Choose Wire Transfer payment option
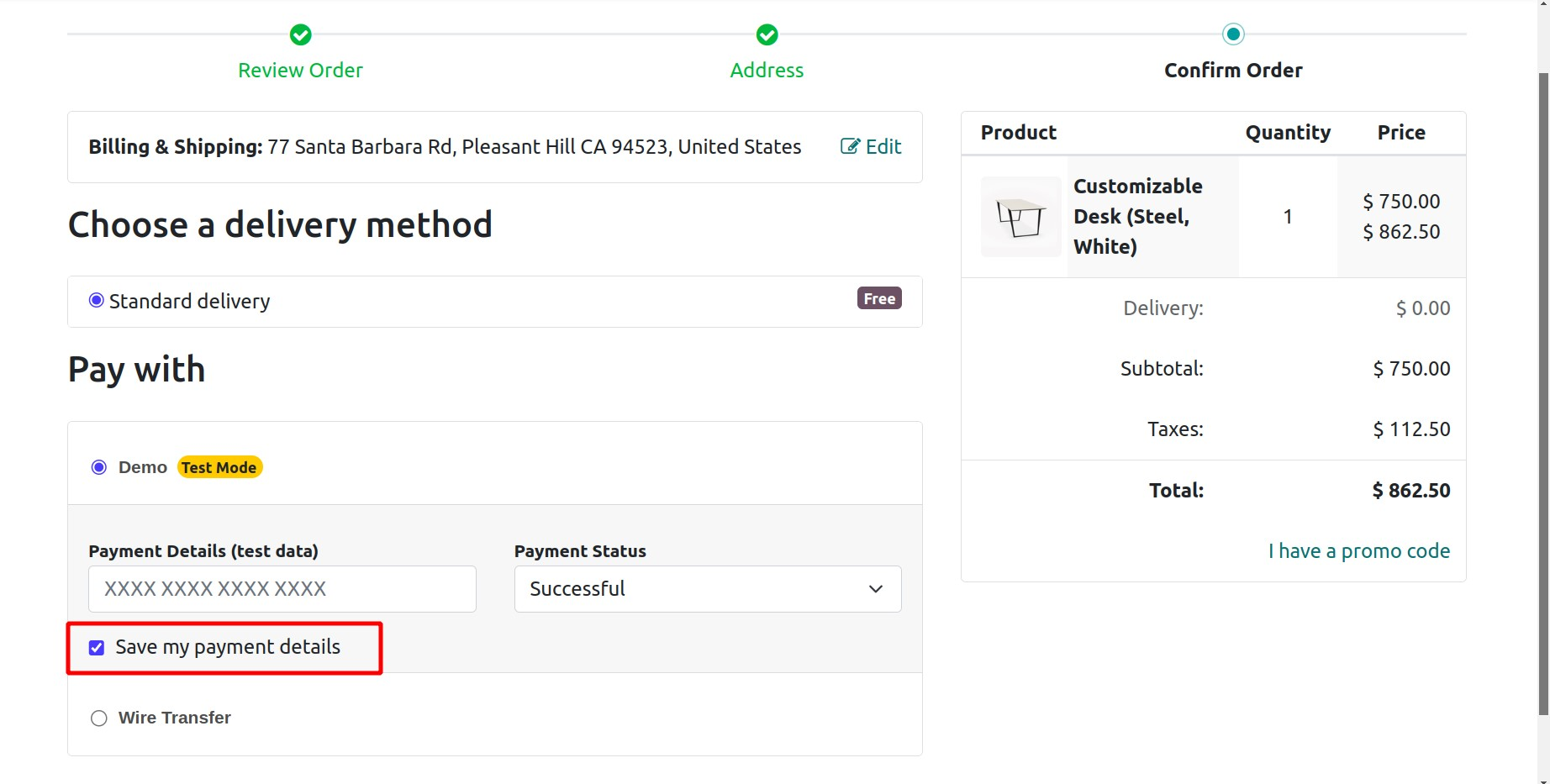Viewport: 1550px width, 784px height. [99, 718]
